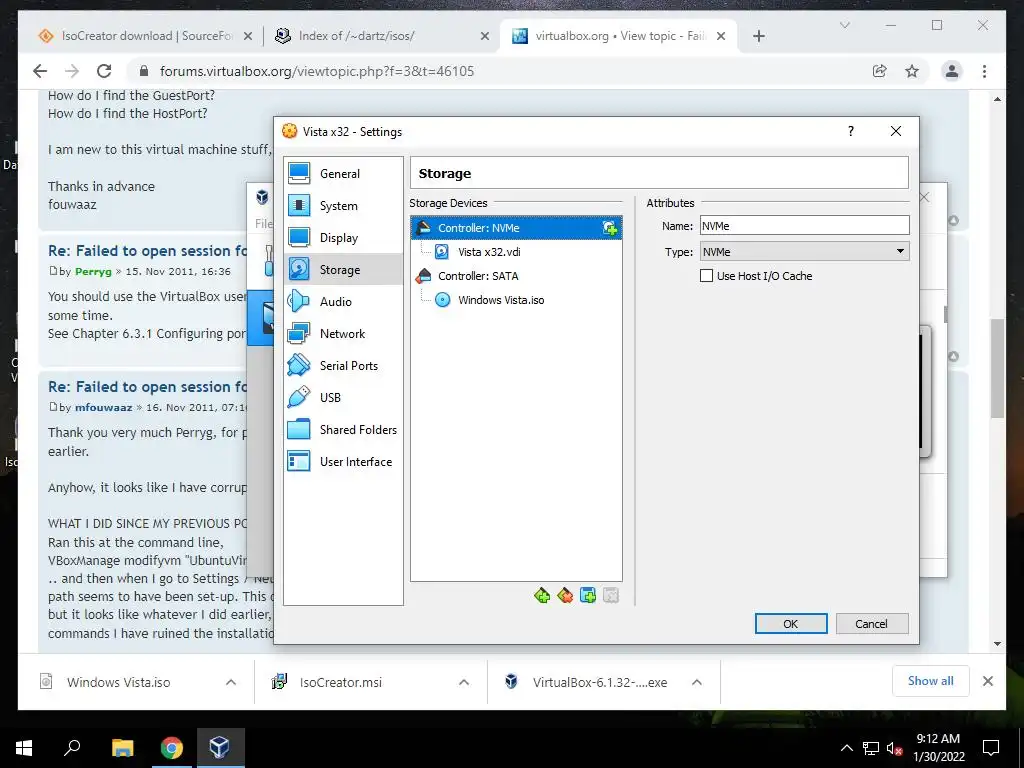Viewport: 1024px width, 768px height.
Task: Open the controller Type dropdown
Action: tap(805, 251)
